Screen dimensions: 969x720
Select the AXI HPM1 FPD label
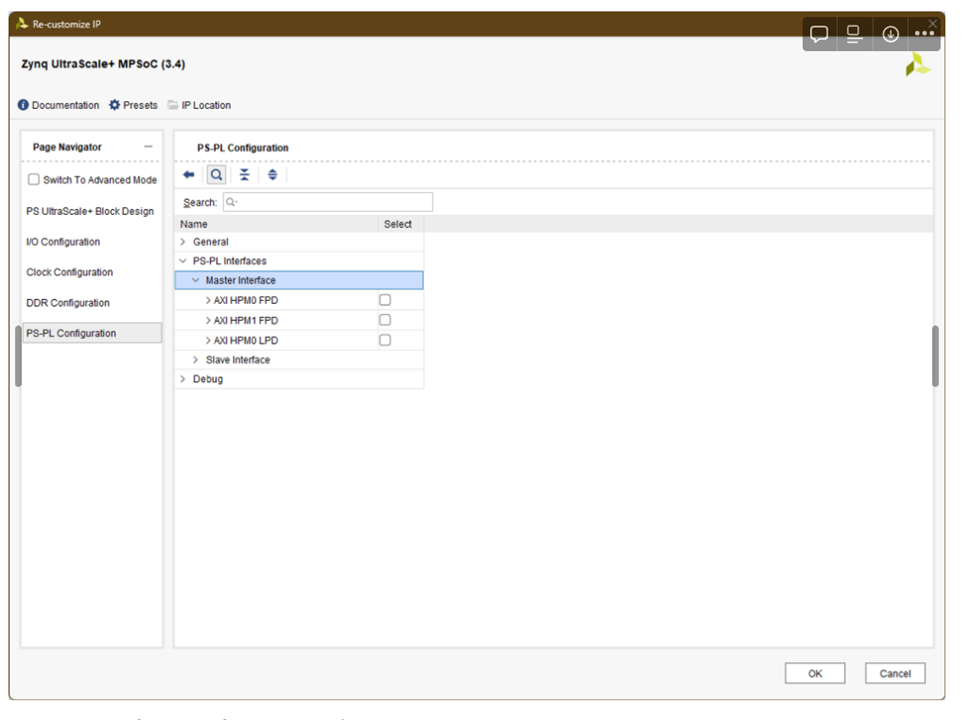246,320
